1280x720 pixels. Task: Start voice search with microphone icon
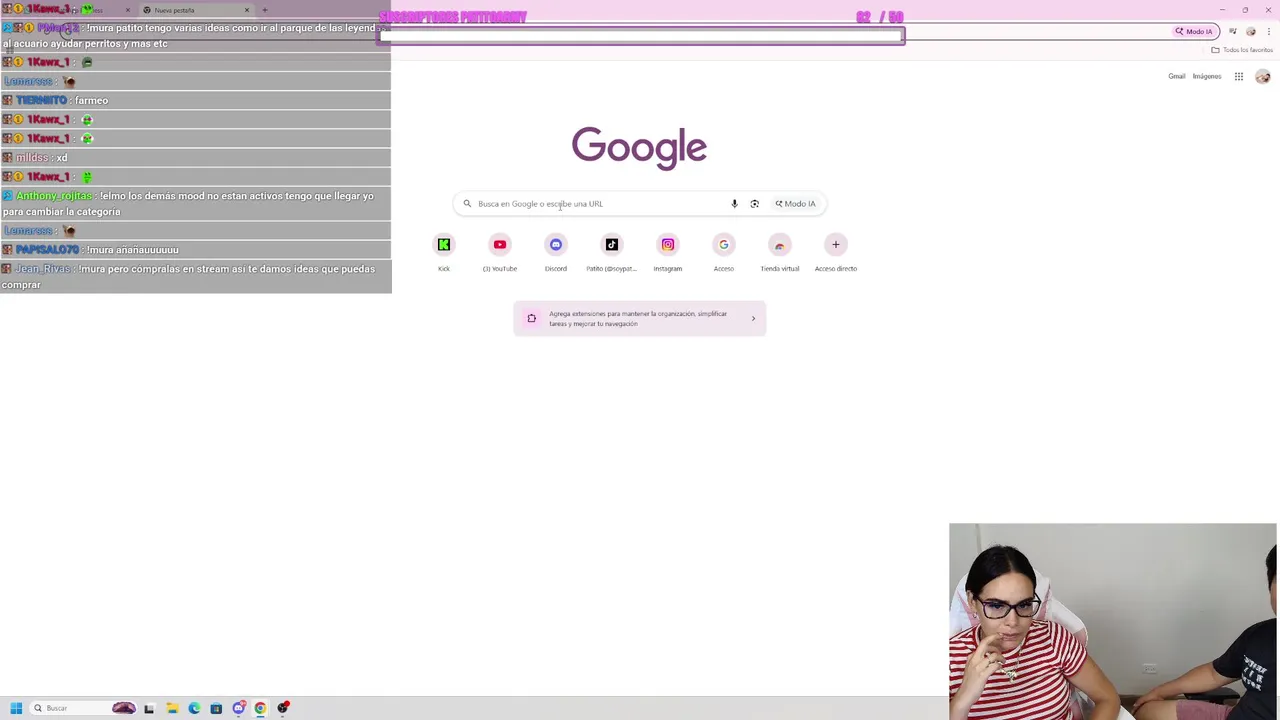tap(734, 204)
